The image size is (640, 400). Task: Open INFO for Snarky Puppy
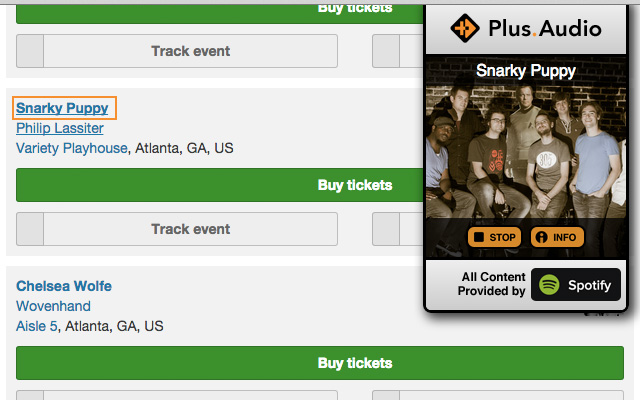(555, 238)
